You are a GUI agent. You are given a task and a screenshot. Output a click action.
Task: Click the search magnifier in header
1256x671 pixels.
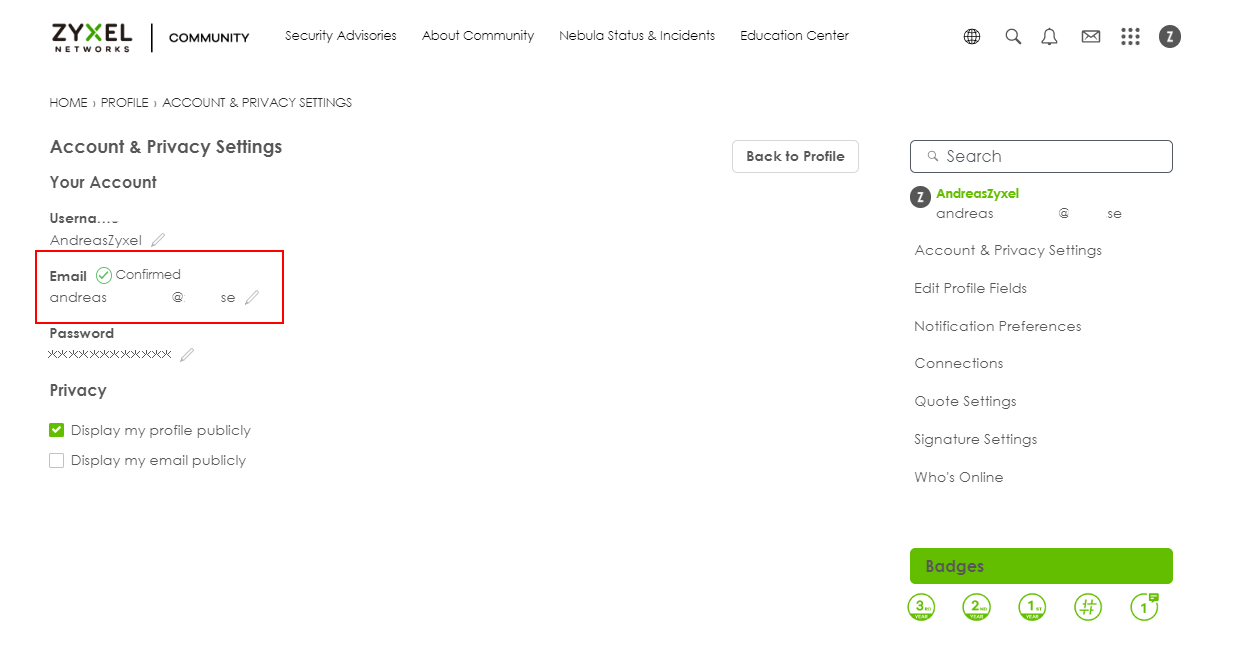tap(1013, 37)
